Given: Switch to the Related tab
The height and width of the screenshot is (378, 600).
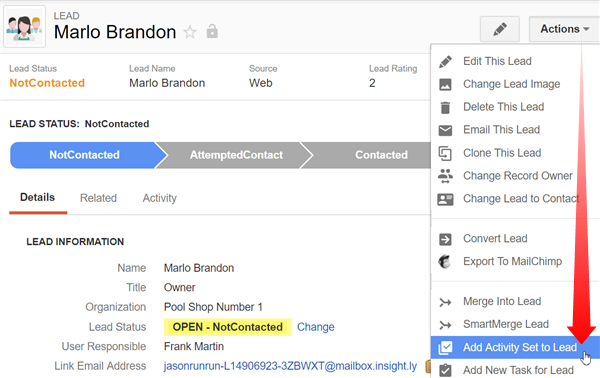Looking at the screenshot, I should point(98,198).
